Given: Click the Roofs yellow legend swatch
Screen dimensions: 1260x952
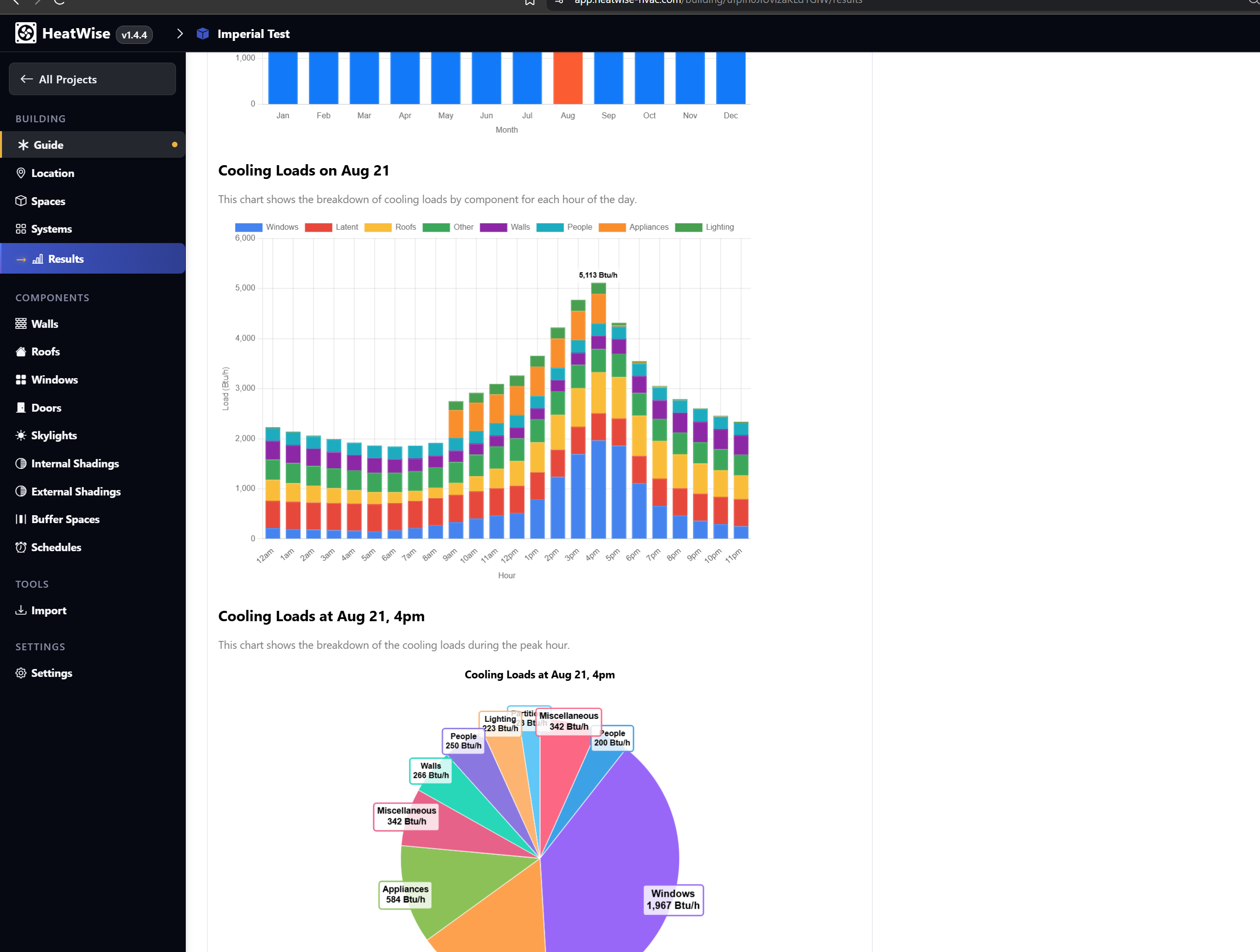Looking at the screenshot, I should click(378, 227).
